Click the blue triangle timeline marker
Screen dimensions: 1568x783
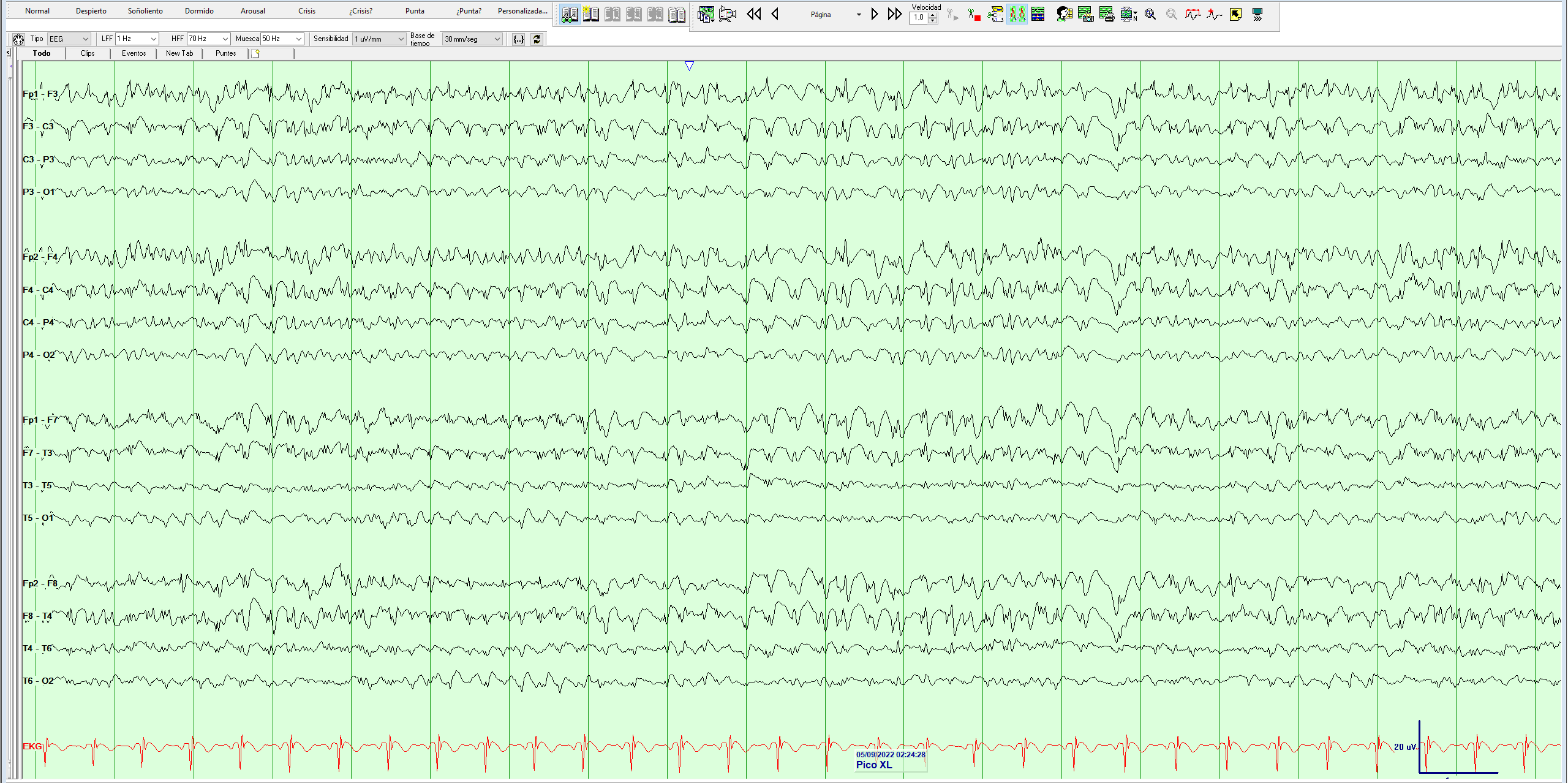pos(689,66)
